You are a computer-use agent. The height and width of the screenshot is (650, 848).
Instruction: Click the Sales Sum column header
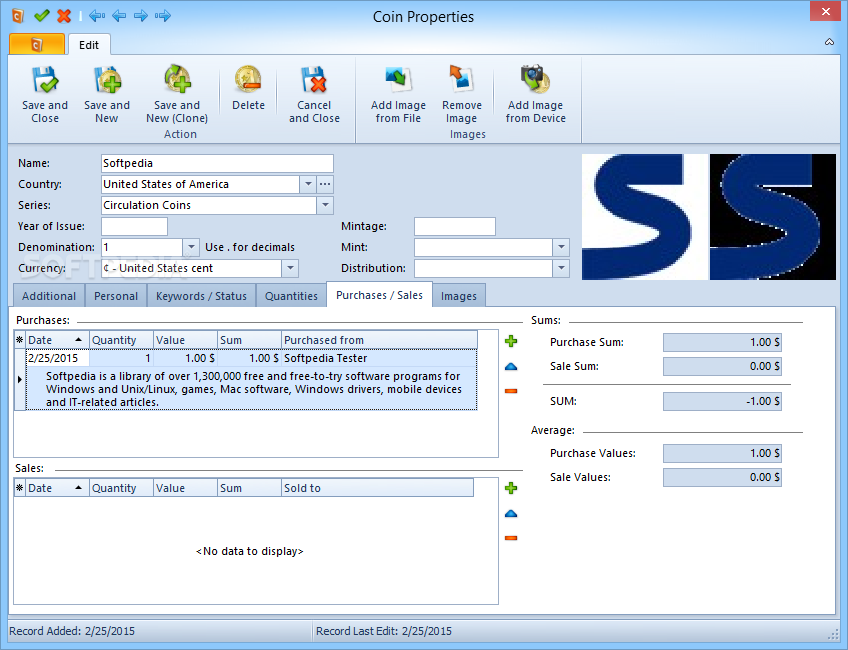pos(249,488)
